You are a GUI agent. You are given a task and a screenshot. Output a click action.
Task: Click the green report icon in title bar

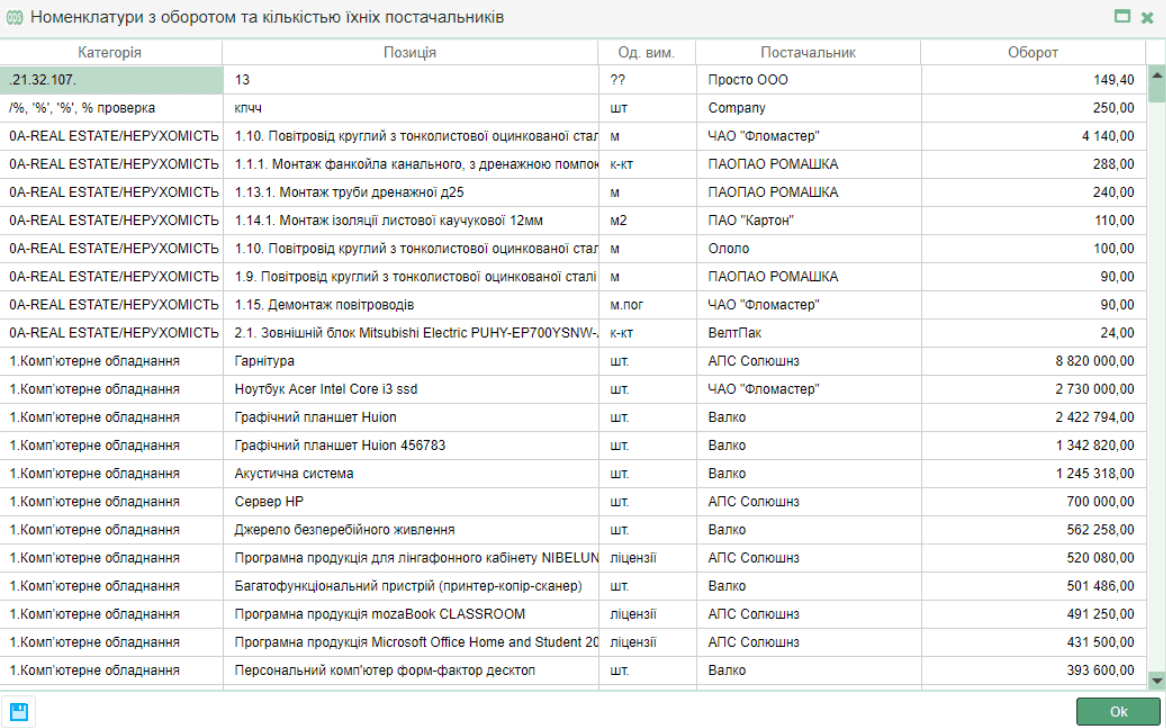[x=15, y=17]
